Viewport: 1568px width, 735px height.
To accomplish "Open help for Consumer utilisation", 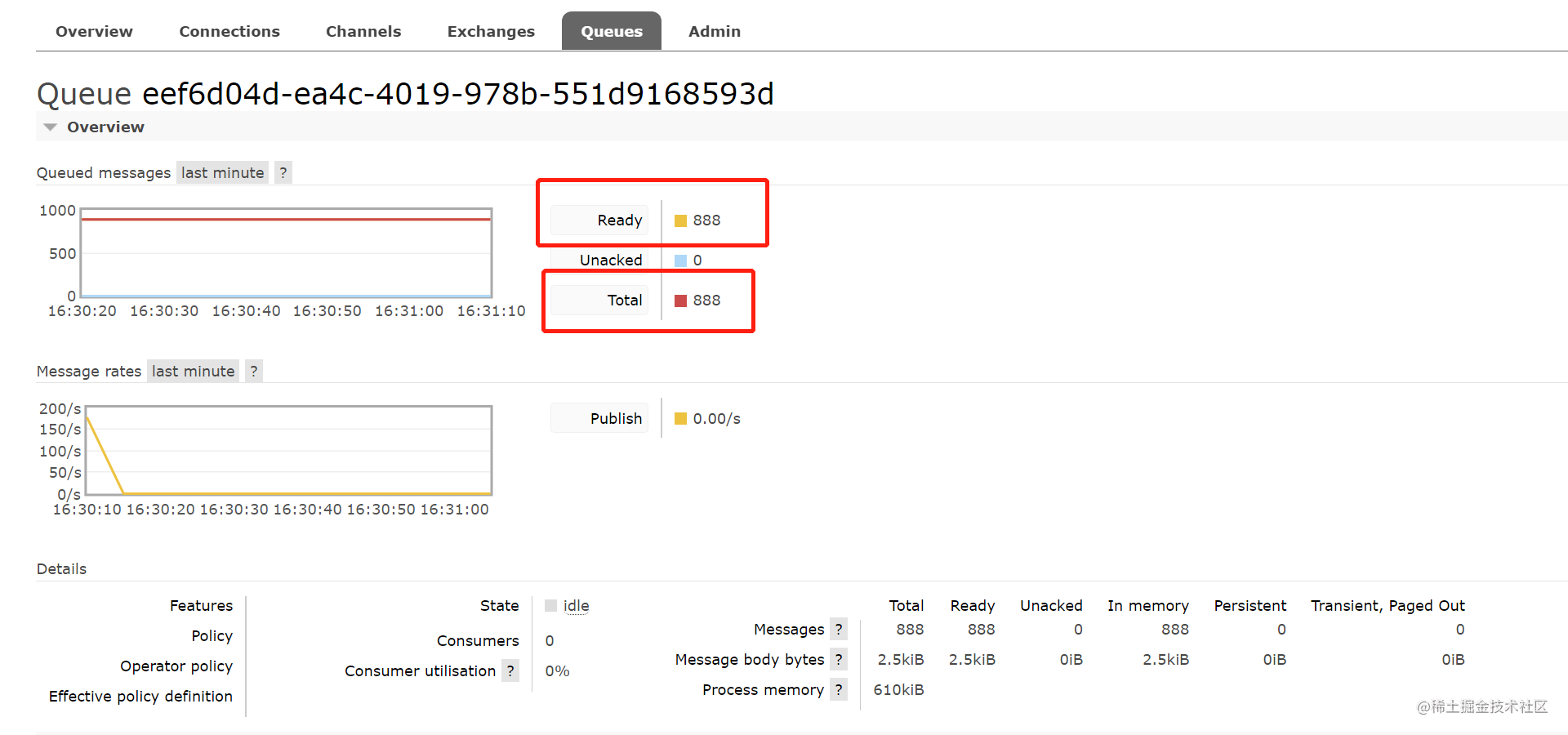I will [510, 670].
